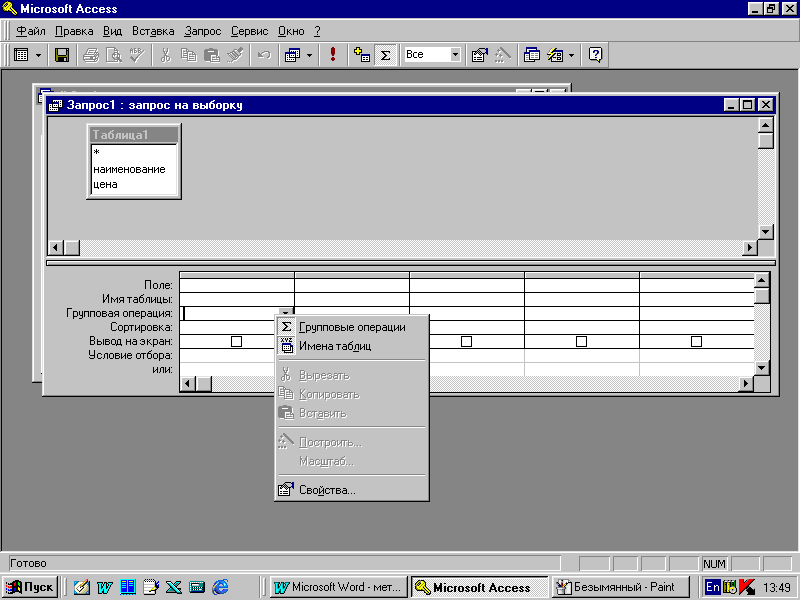This screenshot has height=600, width=800.
Task: Launch Word from the quick launch W icon
Action: click(105, 587)
